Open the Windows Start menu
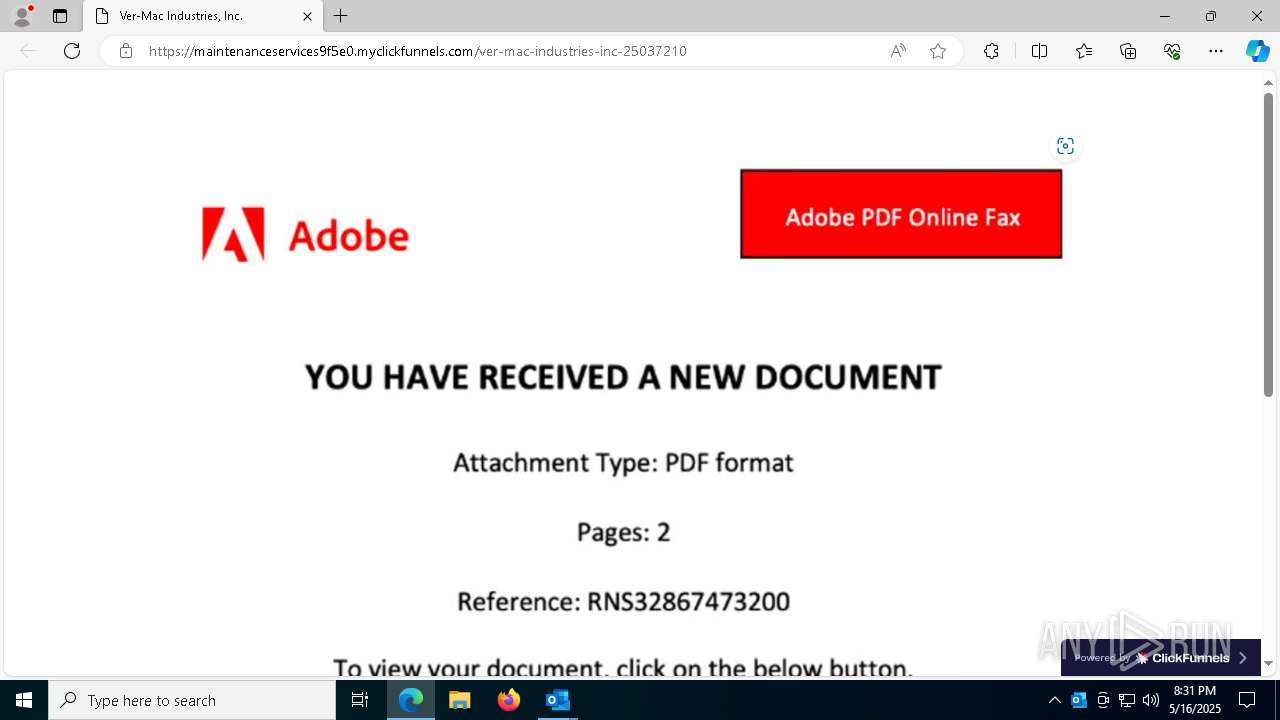The height and width of the screenshot is (720, 1280). pyautogui.click(x=24, y=700)
